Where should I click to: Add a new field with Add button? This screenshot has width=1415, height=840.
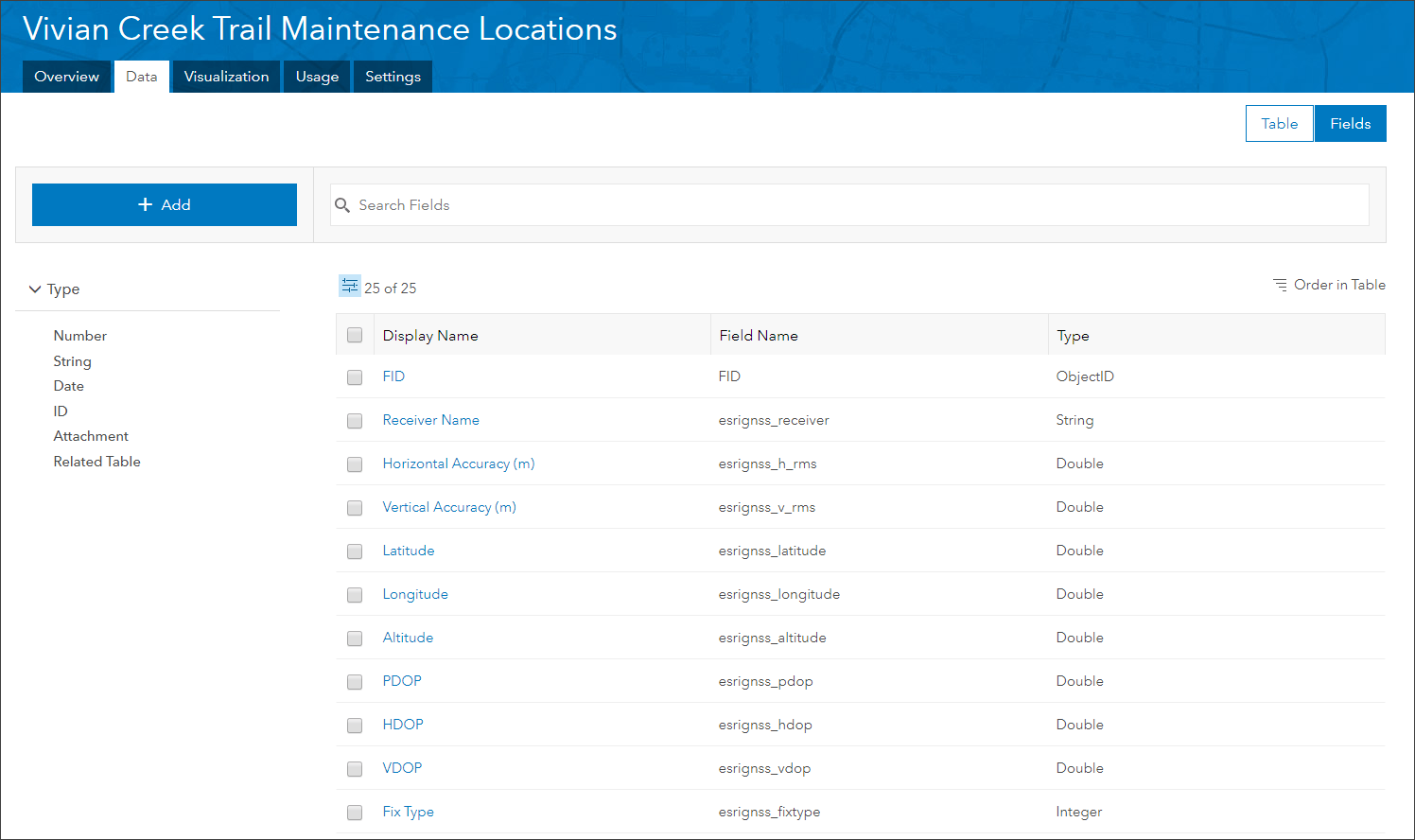tap(165, 204)
